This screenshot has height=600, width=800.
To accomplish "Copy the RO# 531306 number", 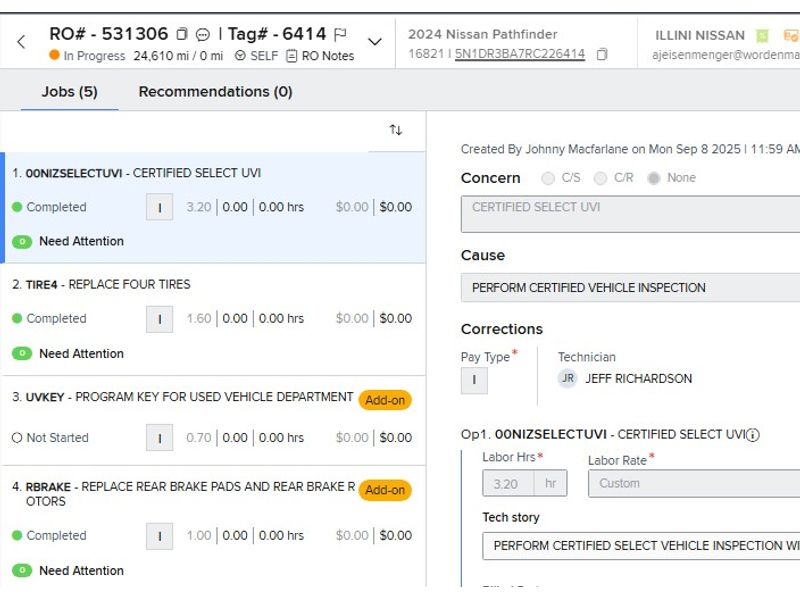I will [x=182, y=34].
